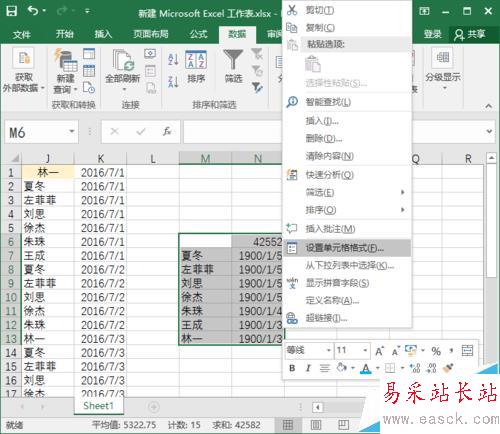
Task: Click the Sheet1 tab
Action: 98,406
